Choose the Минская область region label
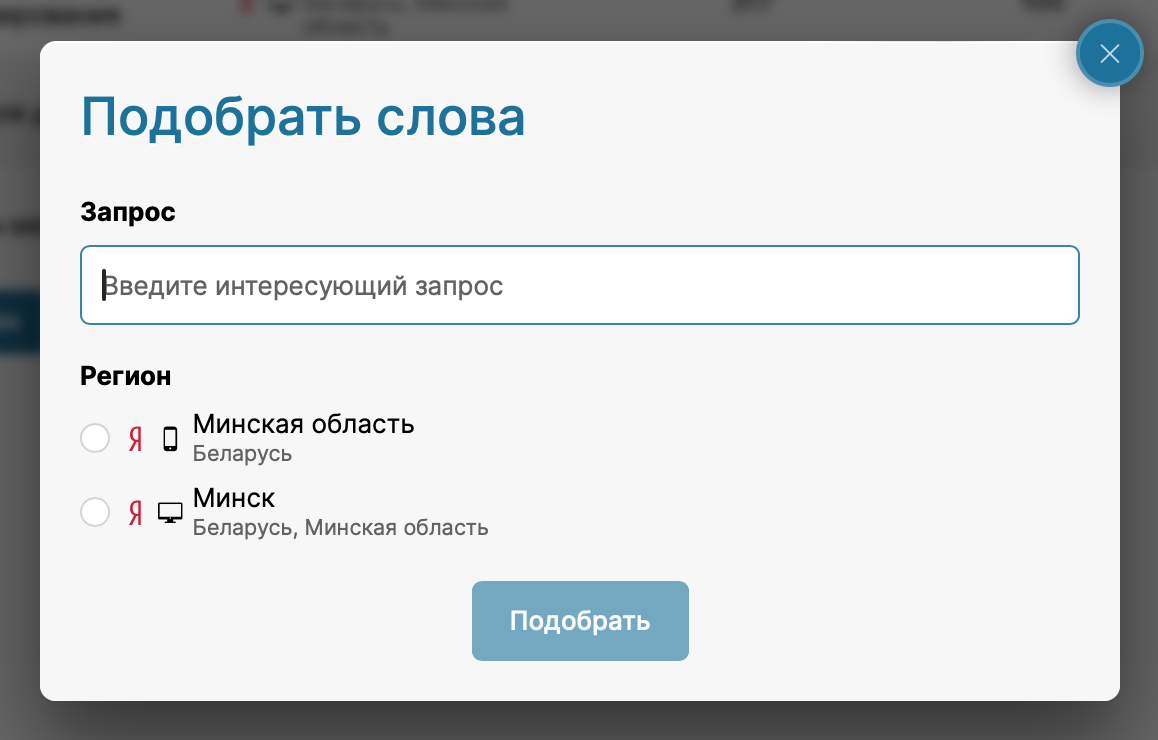The image size is (1158, 740). click(303, 424)
